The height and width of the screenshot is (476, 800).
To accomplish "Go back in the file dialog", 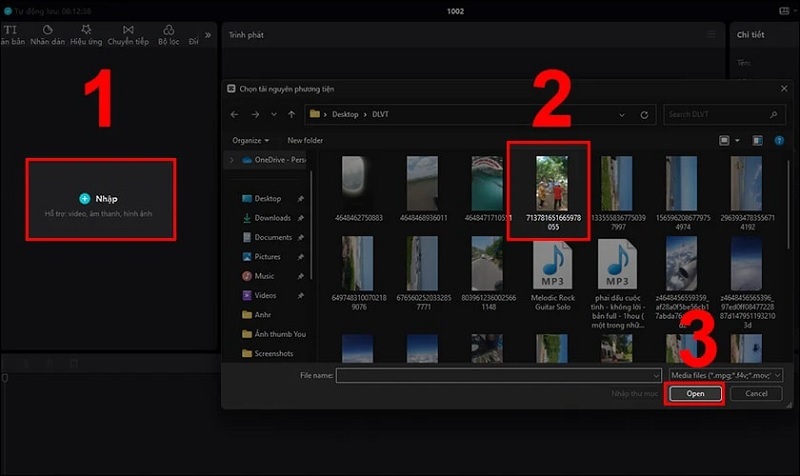I will [x=235, y=115].
